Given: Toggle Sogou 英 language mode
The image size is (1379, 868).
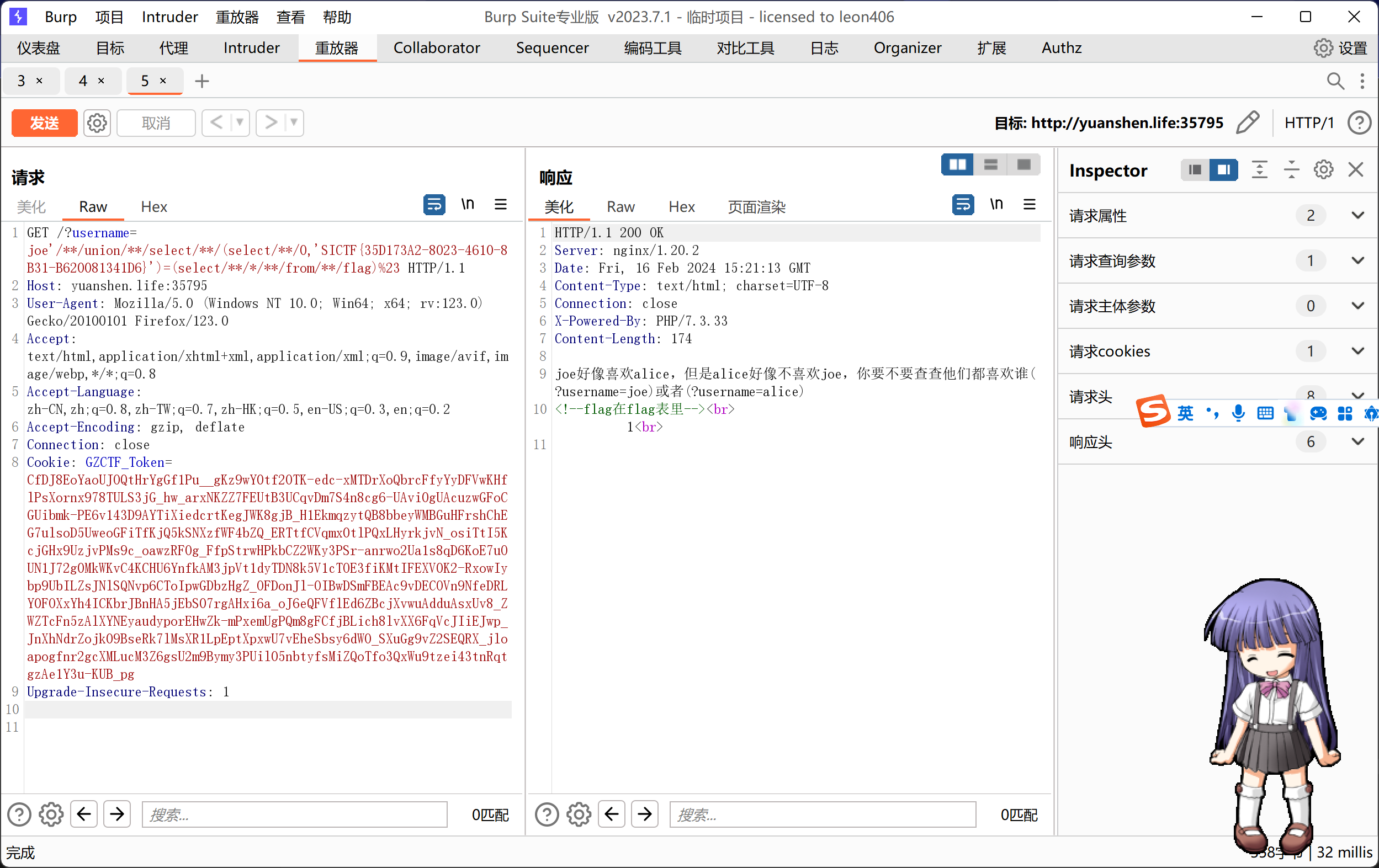Looking at the screenshot, I should point(1185,413).
